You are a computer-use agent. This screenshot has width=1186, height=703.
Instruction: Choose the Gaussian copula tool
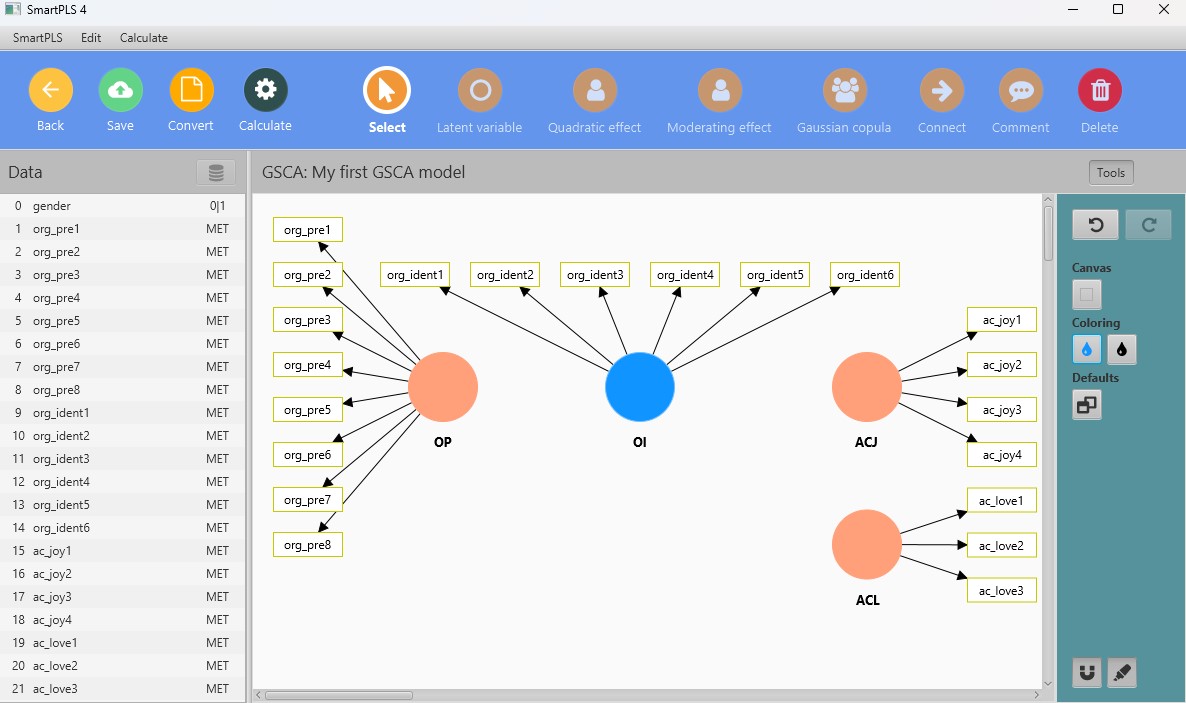[x=844, y=91]
